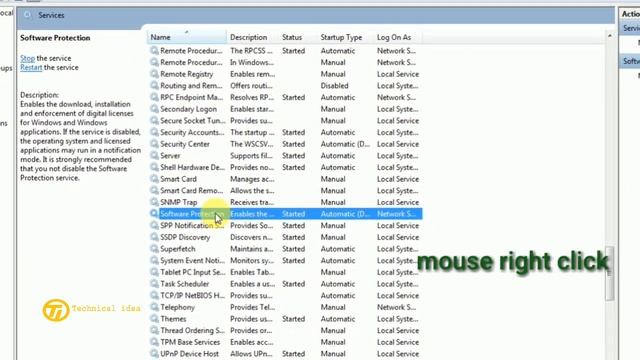640x360 pixels.
Task: Click the highlighted Software Protection row icon
Action: (x=154, y=214)
